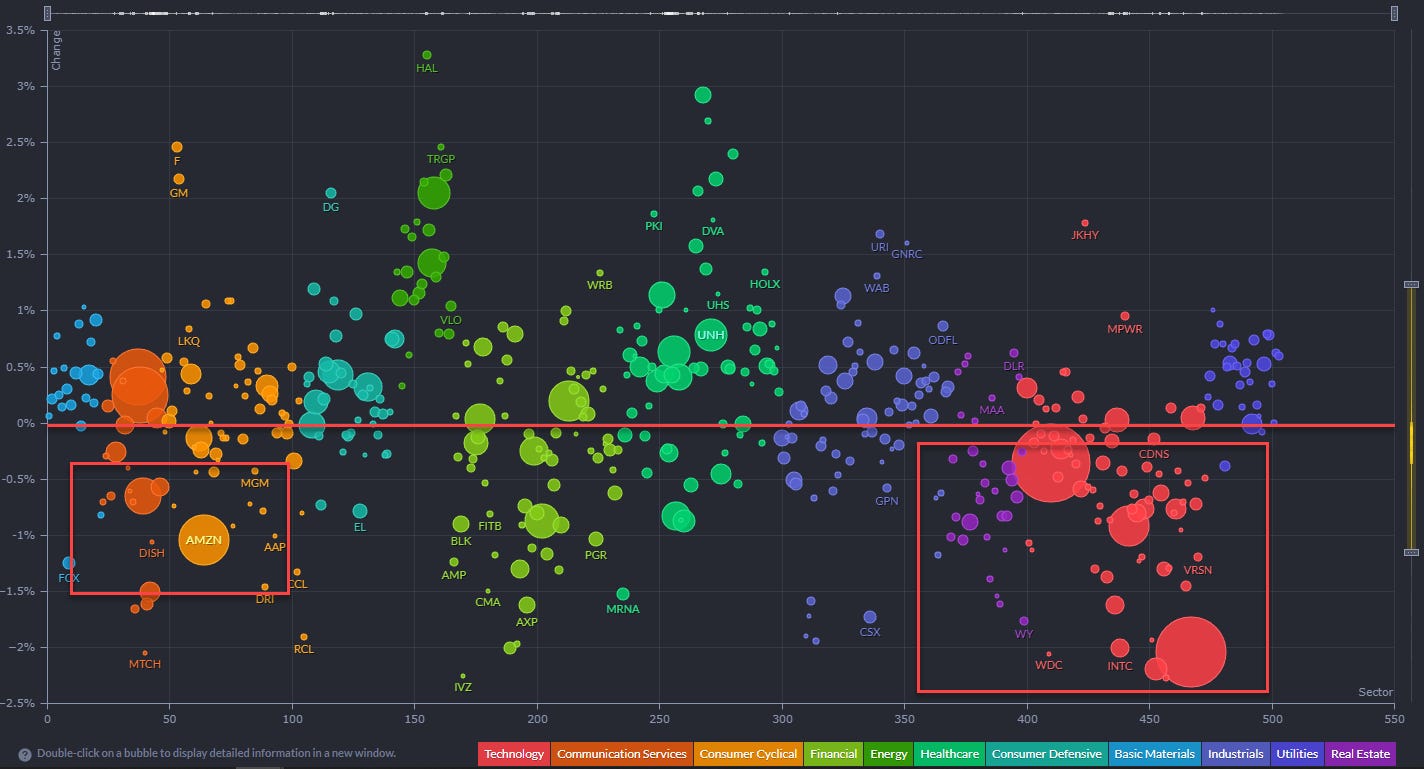This screenshot has width=1424, height=769.
Task: Toggle the Healthcare sector legend item
Action: 948,754
